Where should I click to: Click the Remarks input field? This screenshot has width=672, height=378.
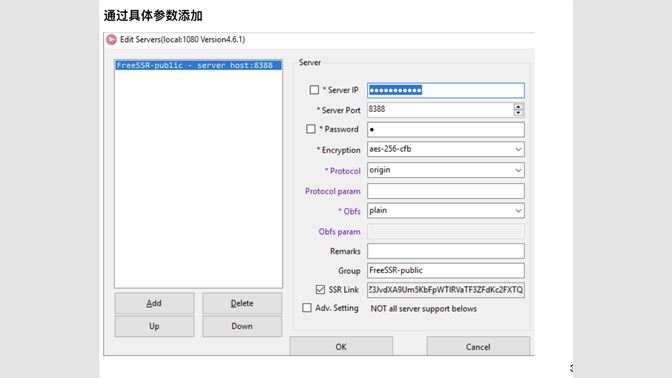click(446, 251)
